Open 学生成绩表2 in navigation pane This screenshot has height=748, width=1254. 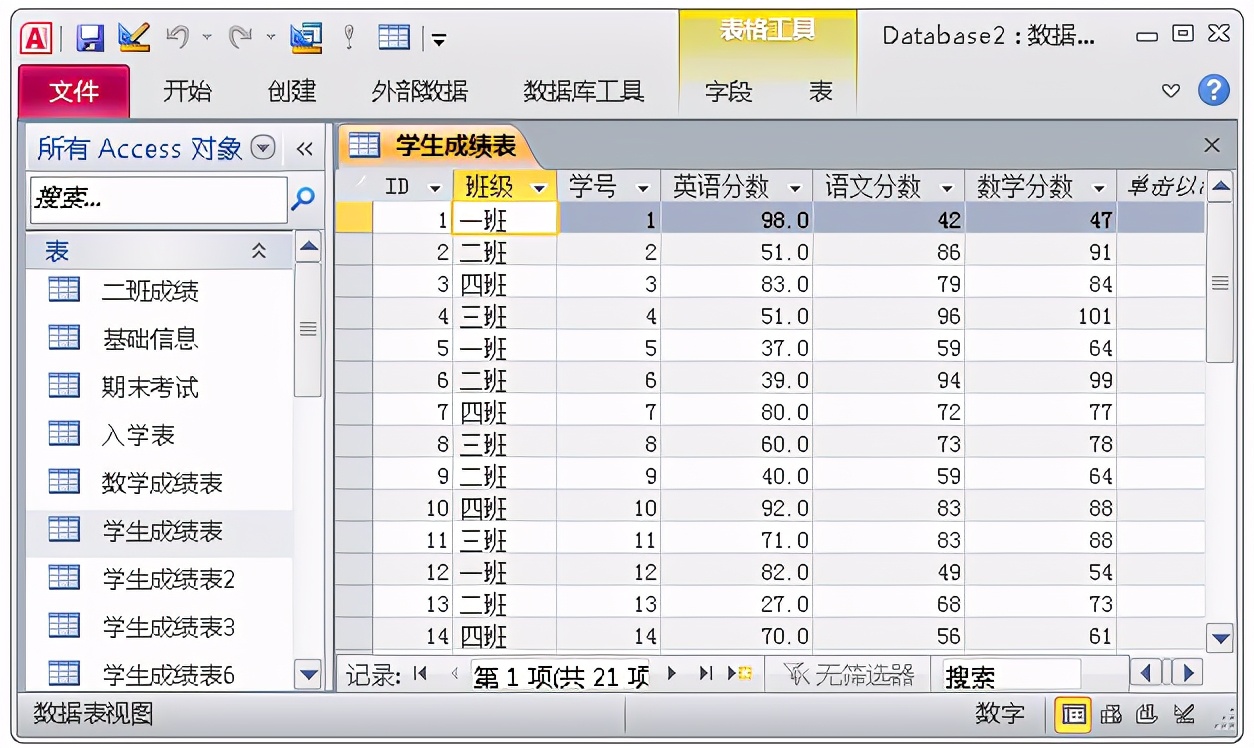[x=169, y=579]
